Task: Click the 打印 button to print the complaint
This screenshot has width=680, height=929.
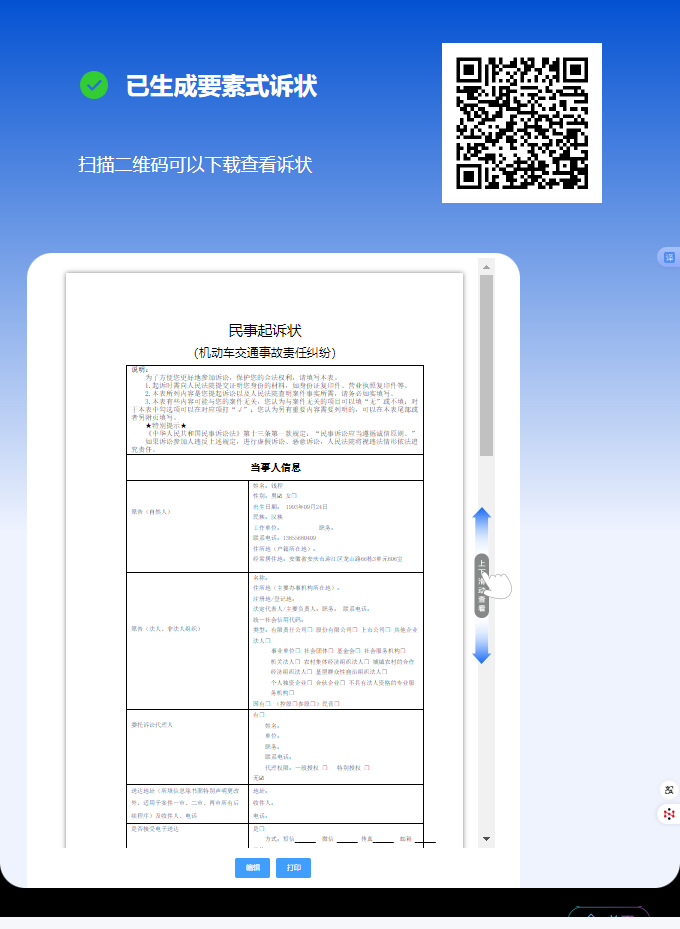Action: 293,867
